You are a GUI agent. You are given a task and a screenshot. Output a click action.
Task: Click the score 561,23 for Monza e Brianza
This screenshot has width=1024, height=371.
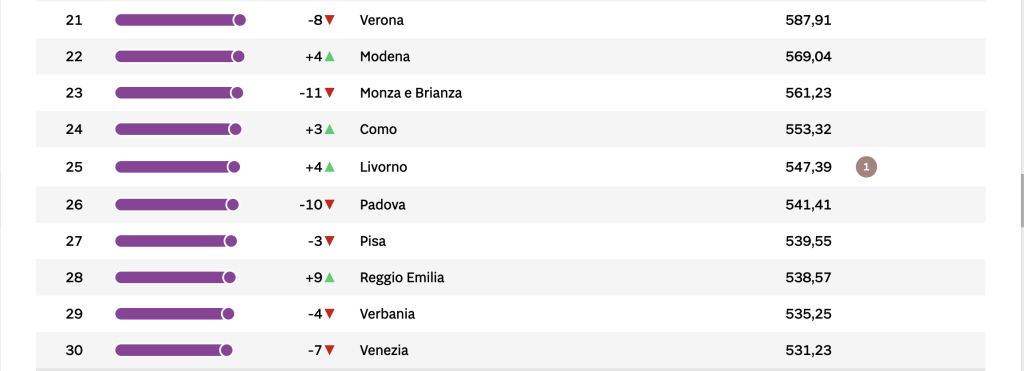[808, 93]
